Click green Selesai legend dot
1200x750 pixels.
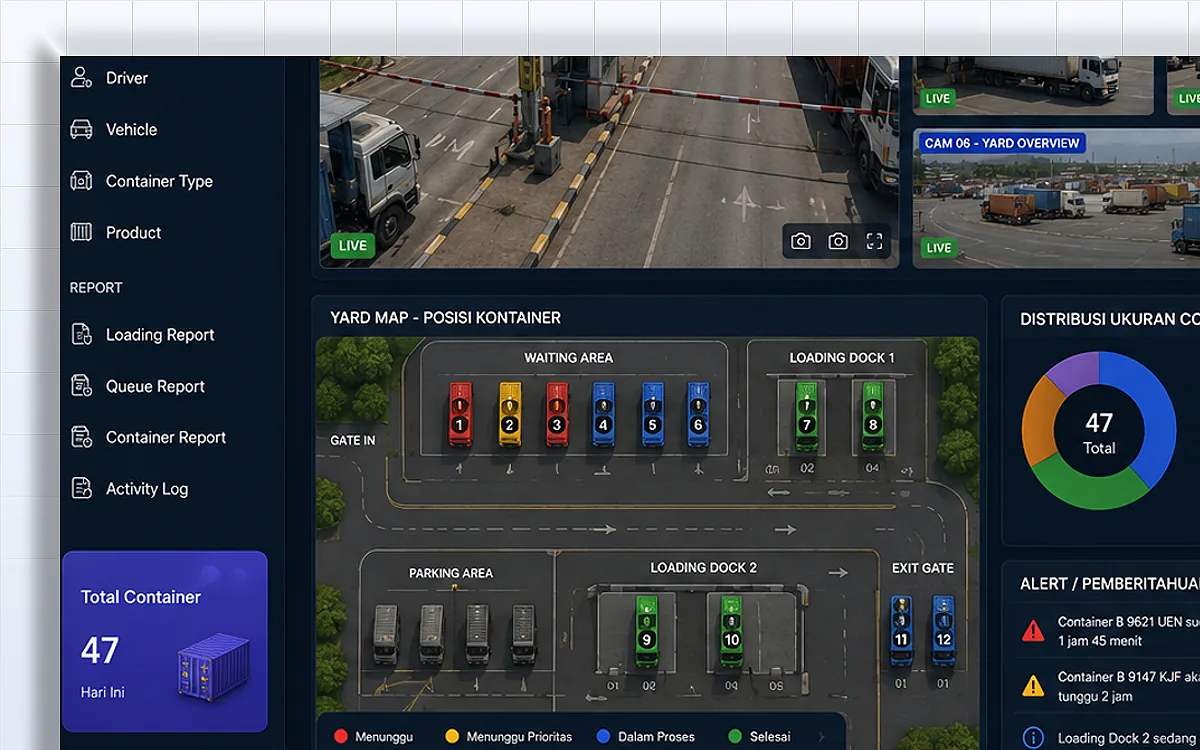click(735, 737)
